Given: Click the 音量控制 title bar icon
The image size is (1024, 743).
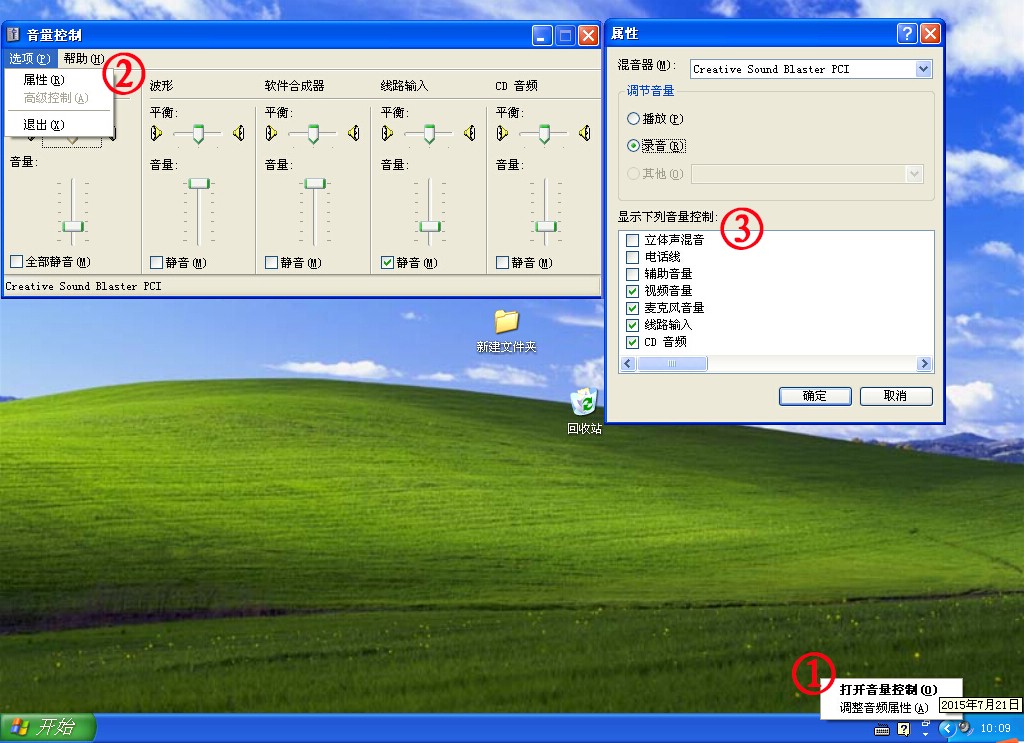Looking at the screenshot, I should [x=13, y=35].
